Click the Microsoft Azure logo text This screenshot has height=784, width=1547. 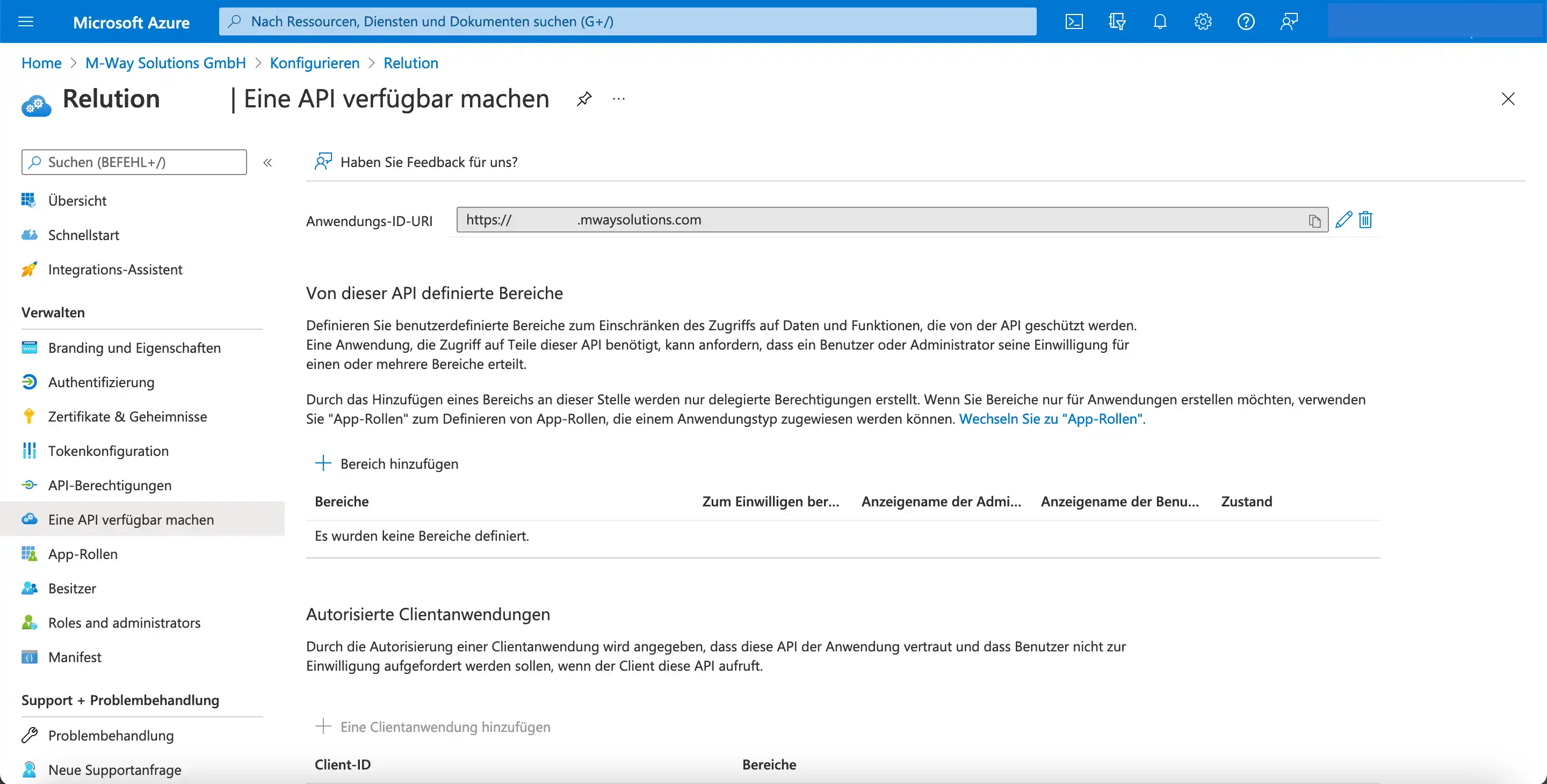pyautogui.click(x=132, y=23)
